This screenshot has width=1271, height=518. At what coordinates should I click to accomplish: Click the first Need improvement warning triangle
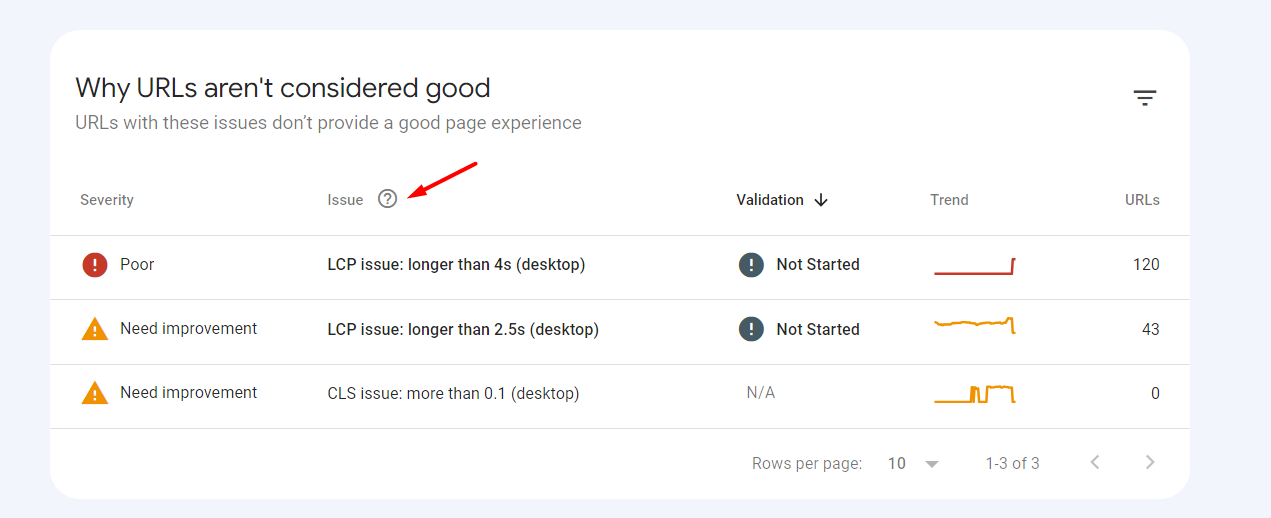click(94, 329)
